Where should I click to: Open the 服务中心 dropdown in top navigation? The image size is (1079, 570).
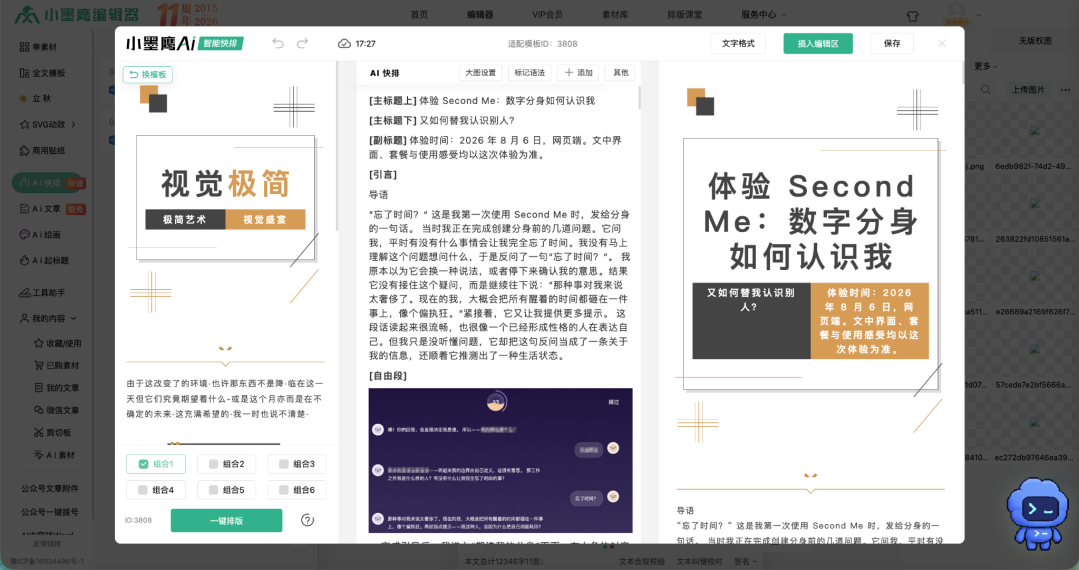[x=763, y=14]
